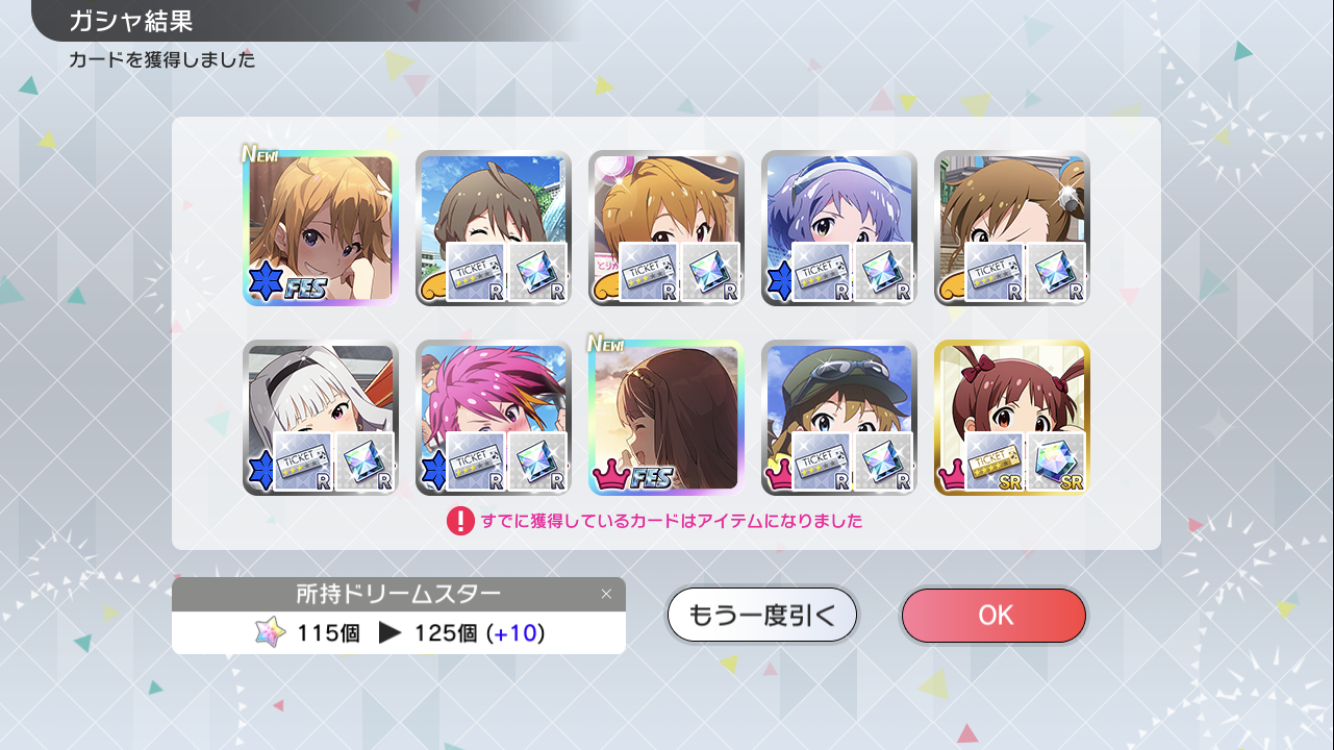The width and height of the screenshot is (1334, 750).
Task: Click the crystal icon on pink-haired card
Action: (537, 462)
